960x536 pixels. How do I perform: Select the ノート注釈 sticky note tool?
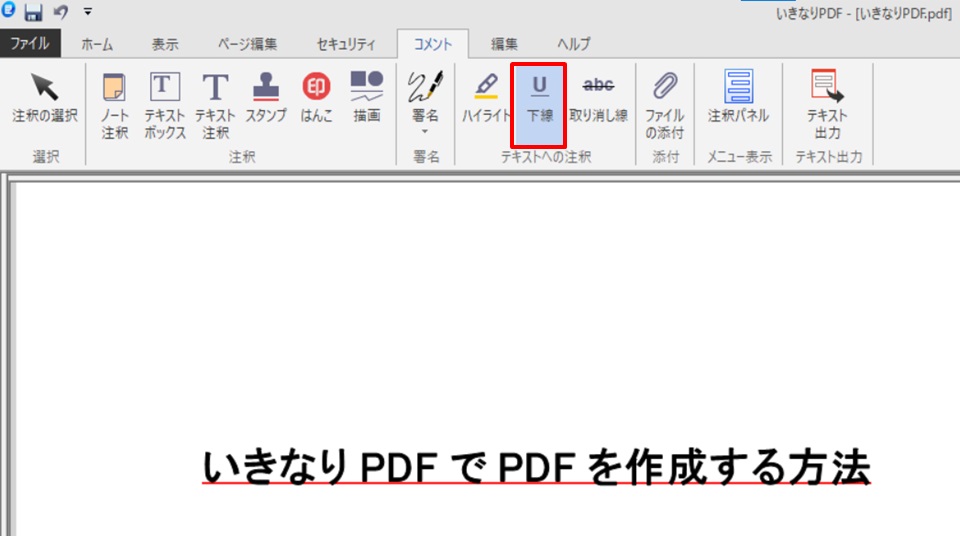[x=114, y=105]
